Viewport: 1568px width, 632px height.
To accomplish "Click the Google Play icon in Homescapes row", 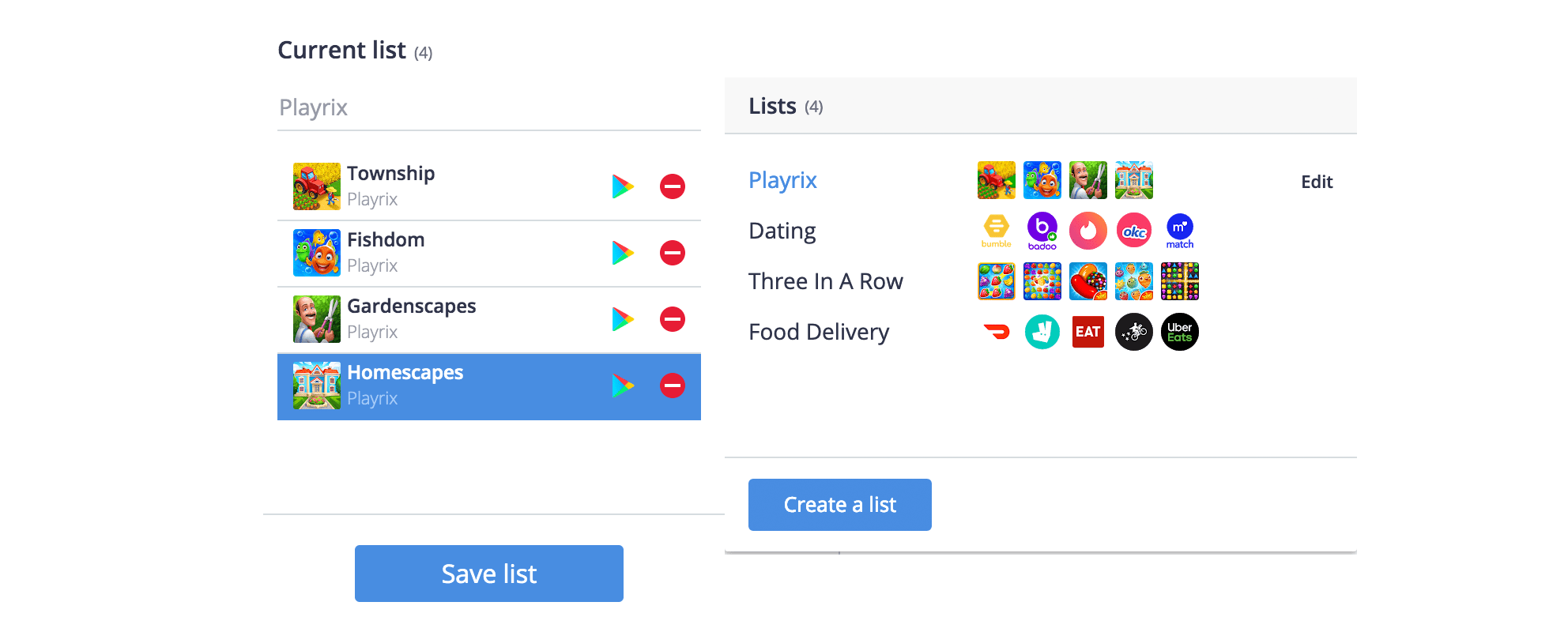I will tap(623, 386).
